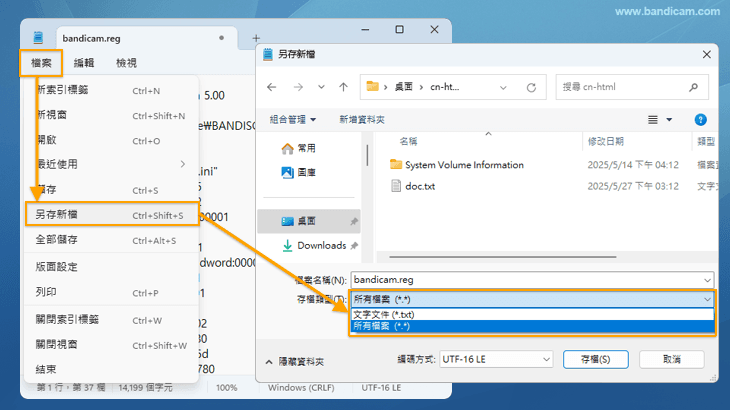Select 圖庫 in navigation pane

click(299, 173)
